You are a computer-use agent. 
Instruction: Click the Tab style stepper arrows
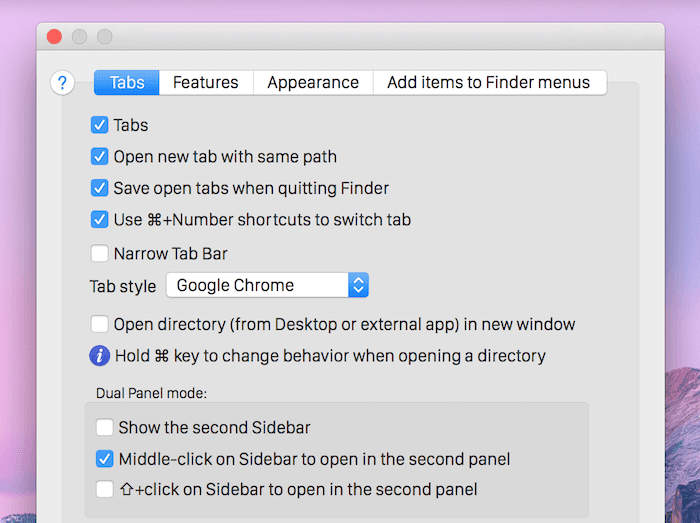pyautogui.click(x=358, y=285)
